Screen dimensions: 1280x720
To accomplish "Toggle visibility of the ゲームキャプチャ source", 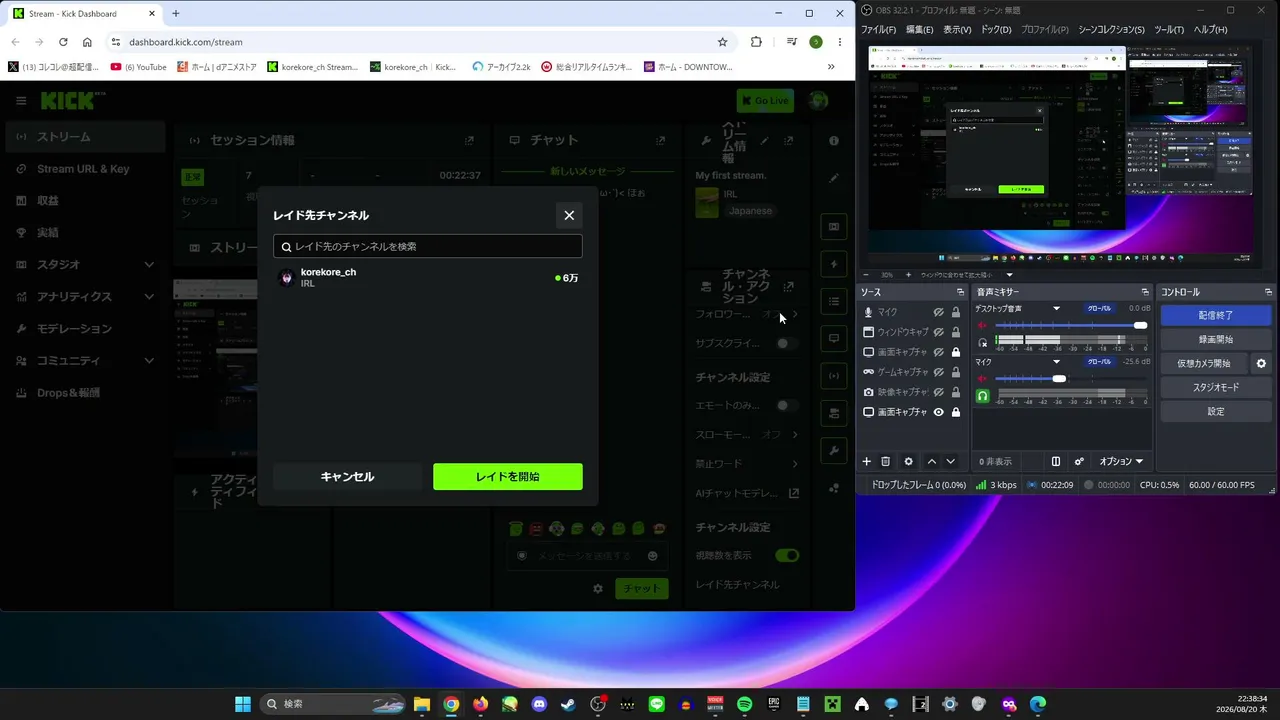I will [x=938, y=372].
